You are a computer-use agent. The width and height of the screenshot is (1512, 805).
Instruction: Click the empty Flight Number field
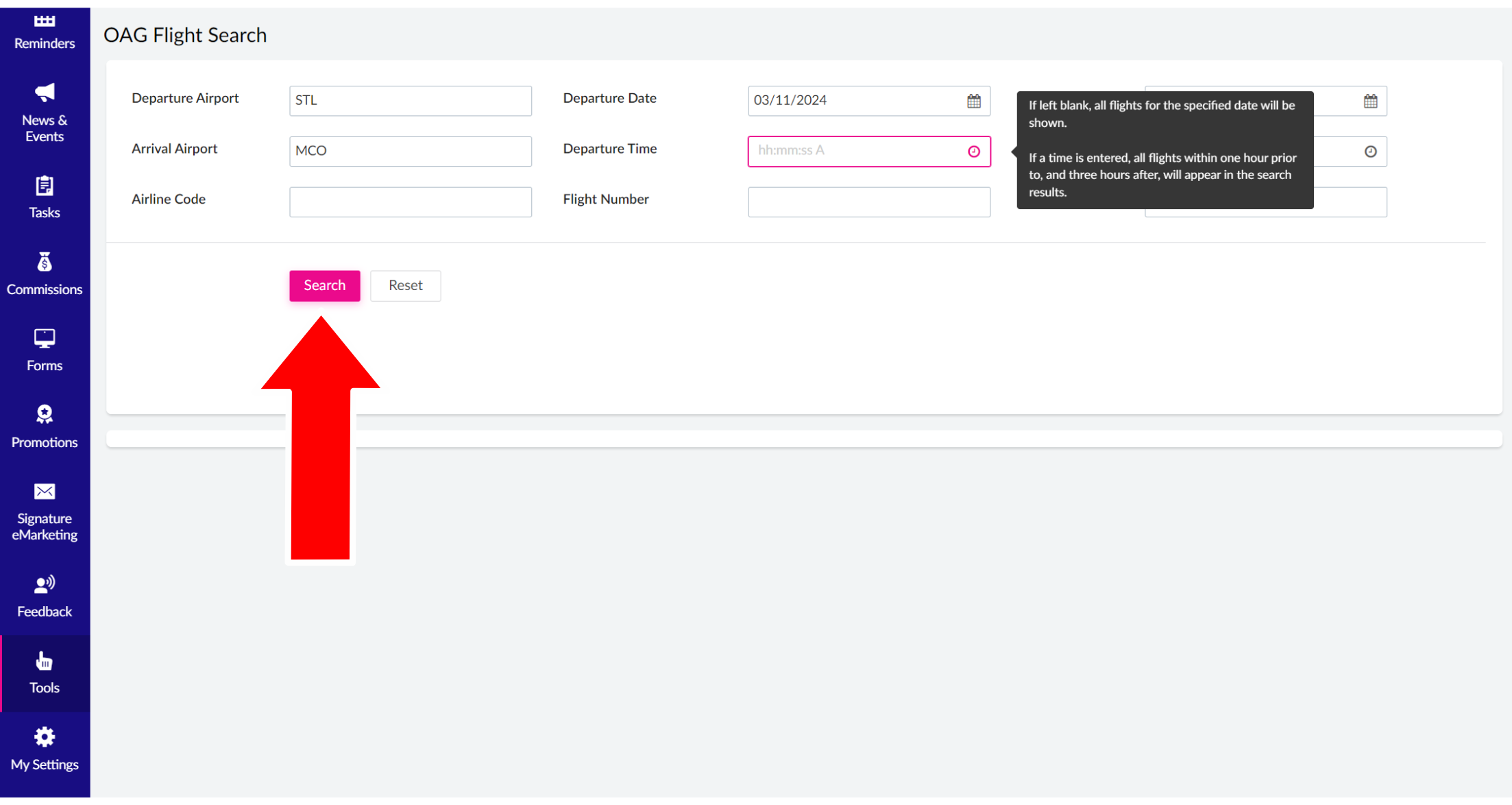click(x=868, y=202)
